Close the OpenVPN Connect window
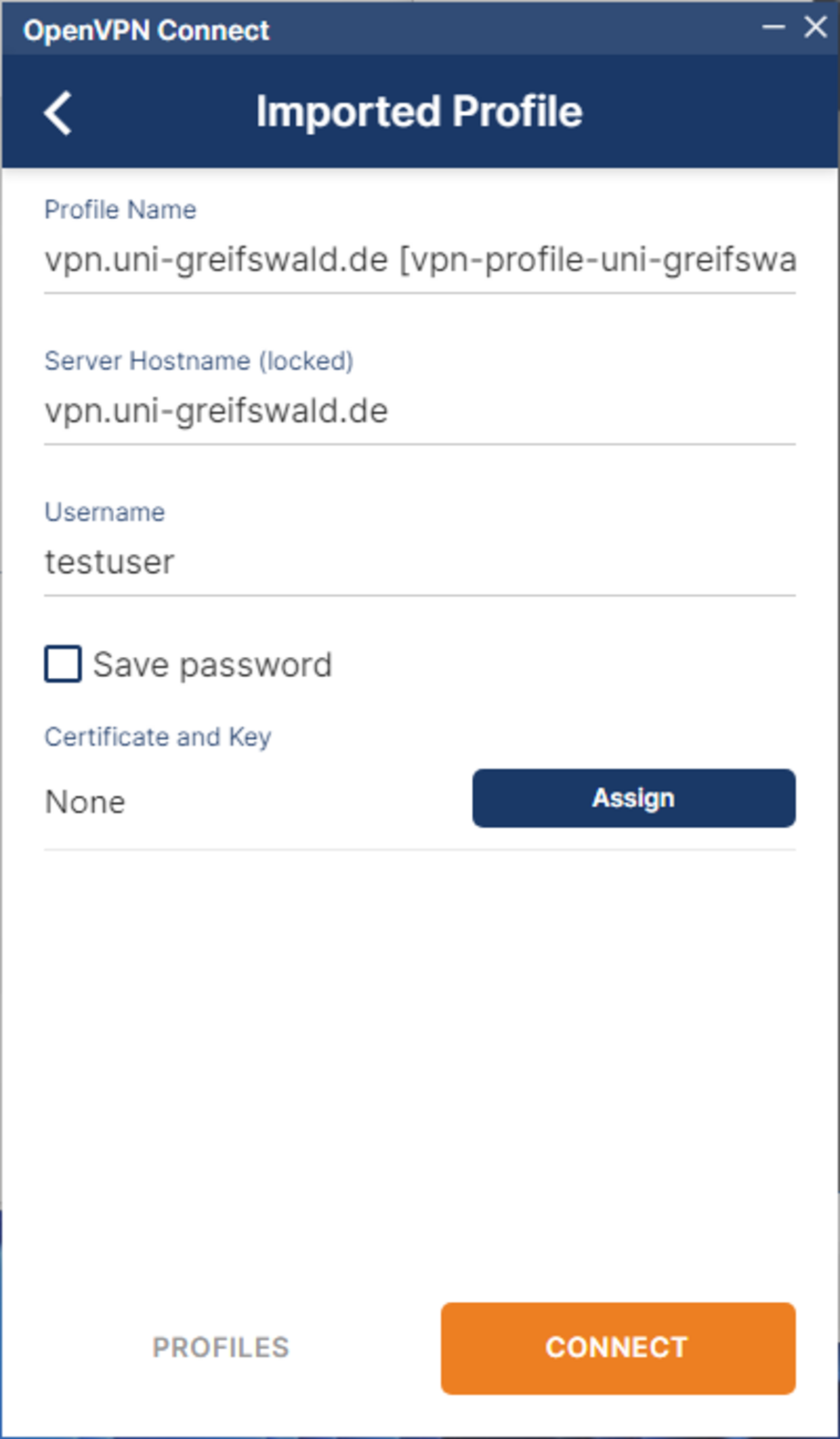 (815, 28)
